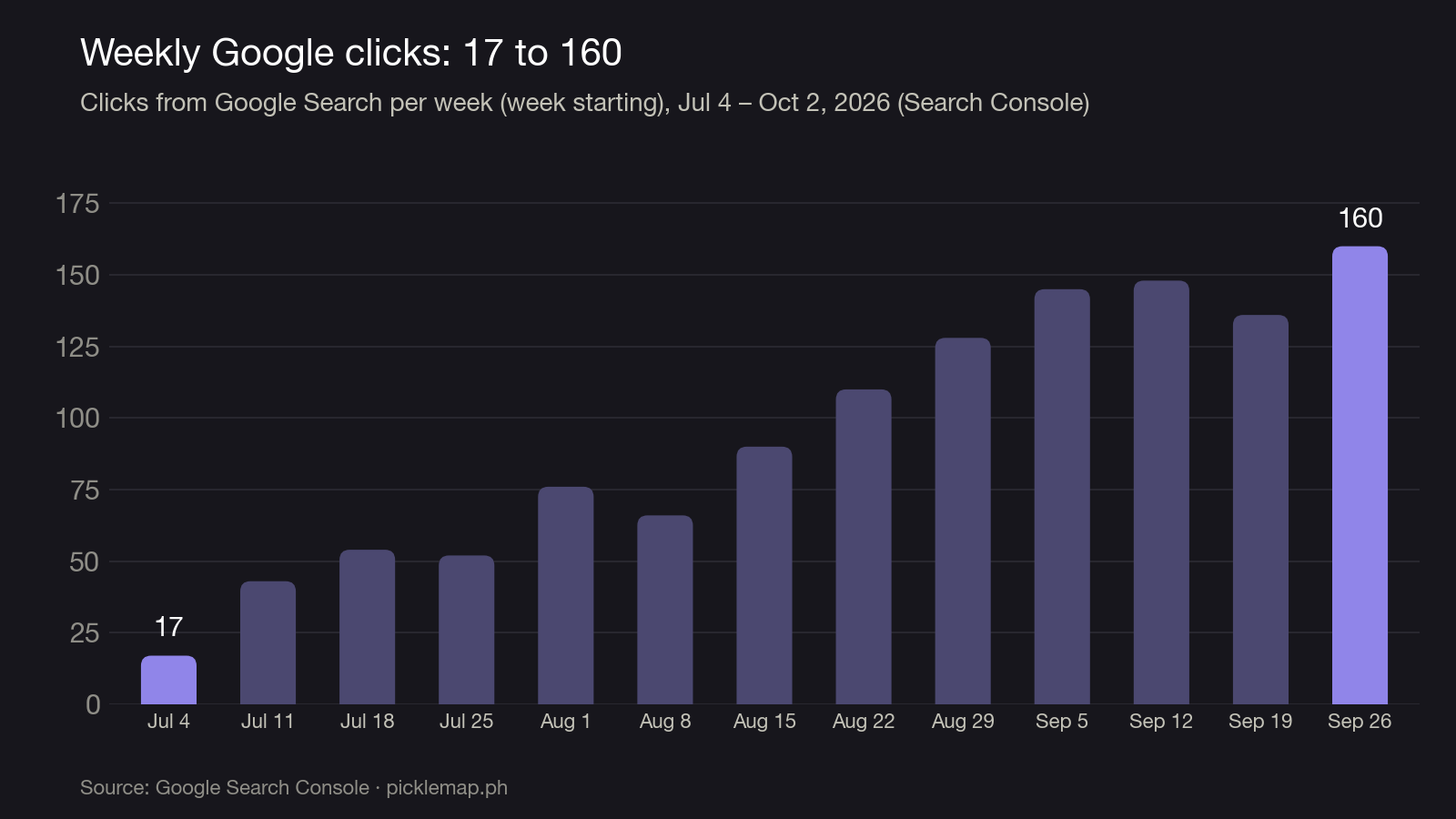This screenshot has width=1456, height=819.
Task: Point at the "Jul 25" axis label
Action: point(466,722)
